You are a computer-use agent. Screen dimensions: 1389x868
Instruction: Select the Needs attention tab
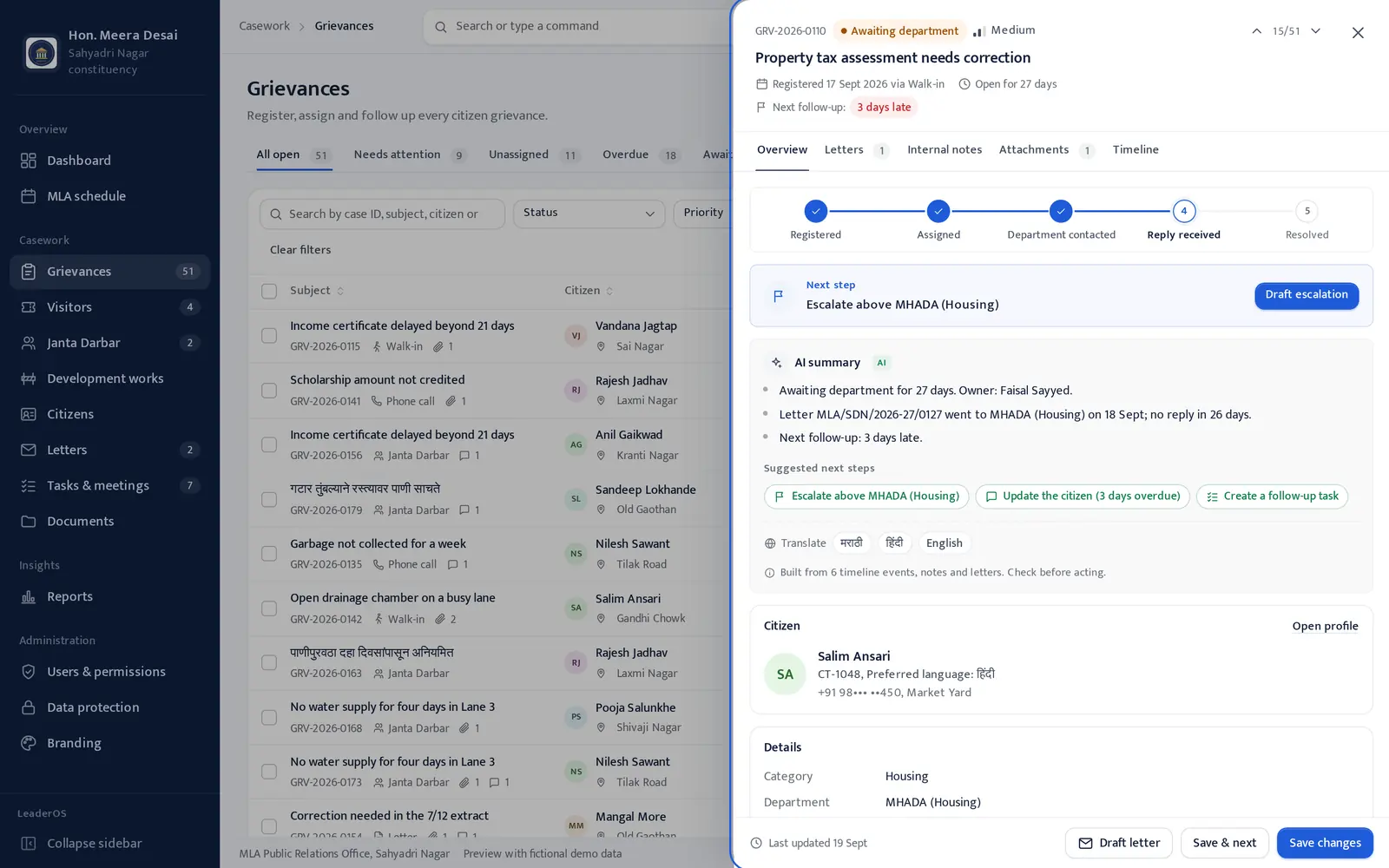click(x=410, y=155)
